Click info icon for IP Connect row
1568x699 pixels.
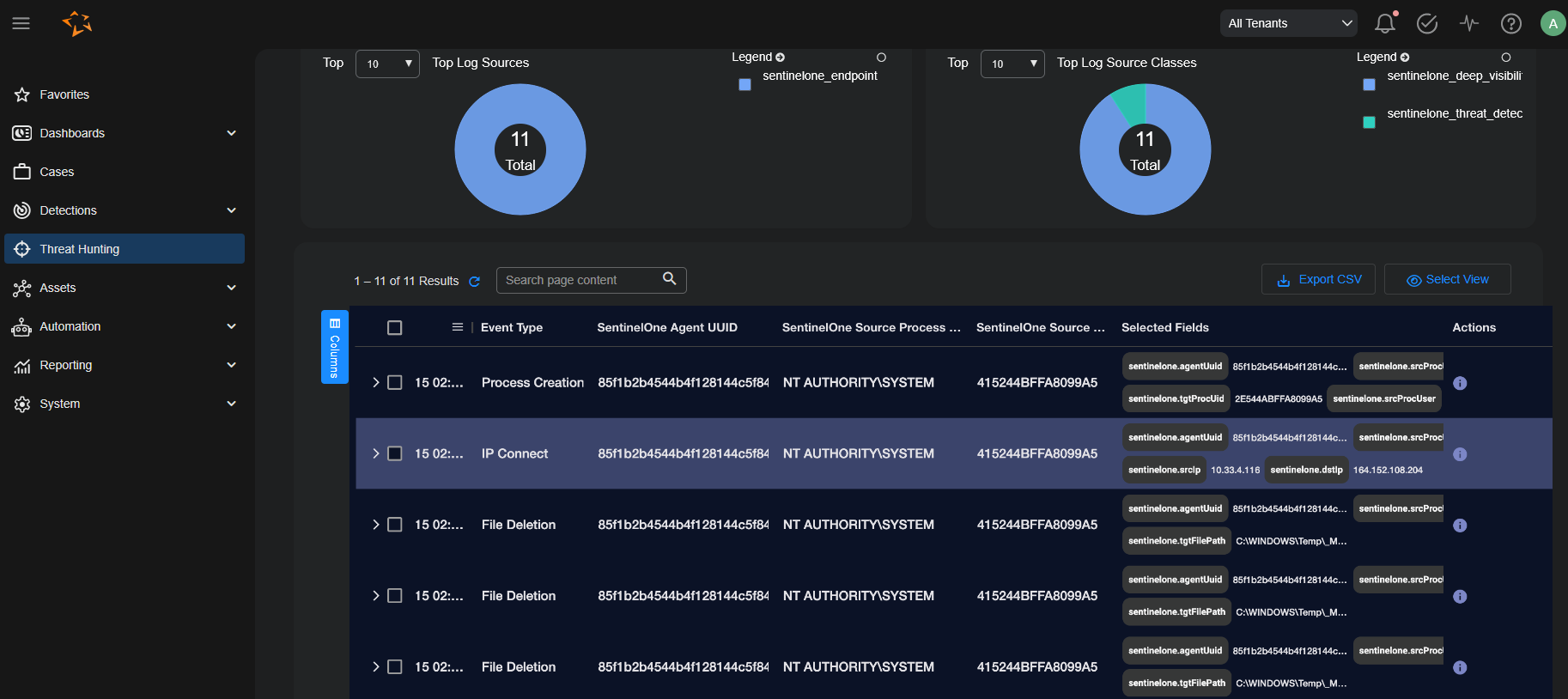pos(1459,454)
